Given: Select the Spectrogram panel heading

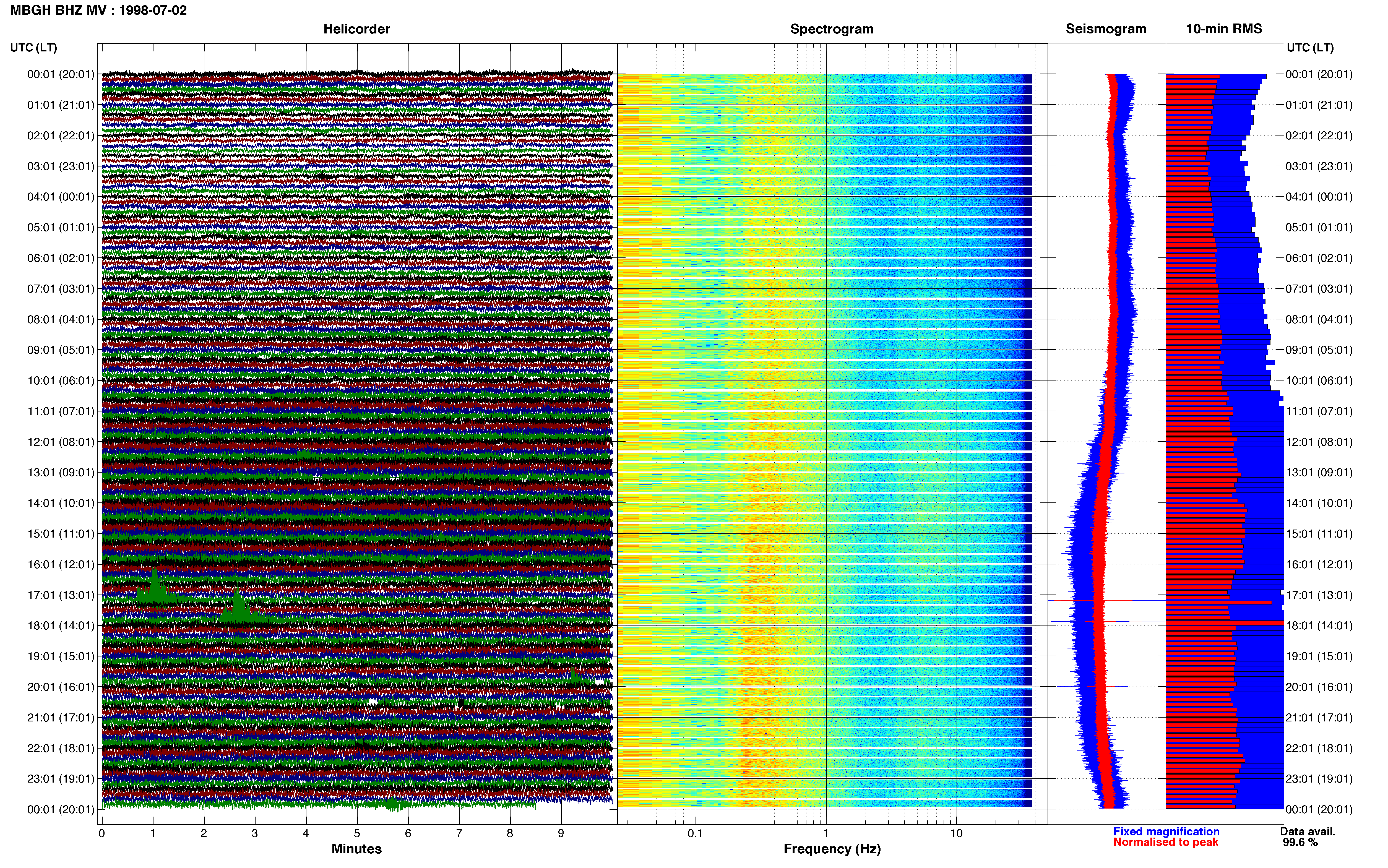Looking at the screenshot, I should click(832, 29).
